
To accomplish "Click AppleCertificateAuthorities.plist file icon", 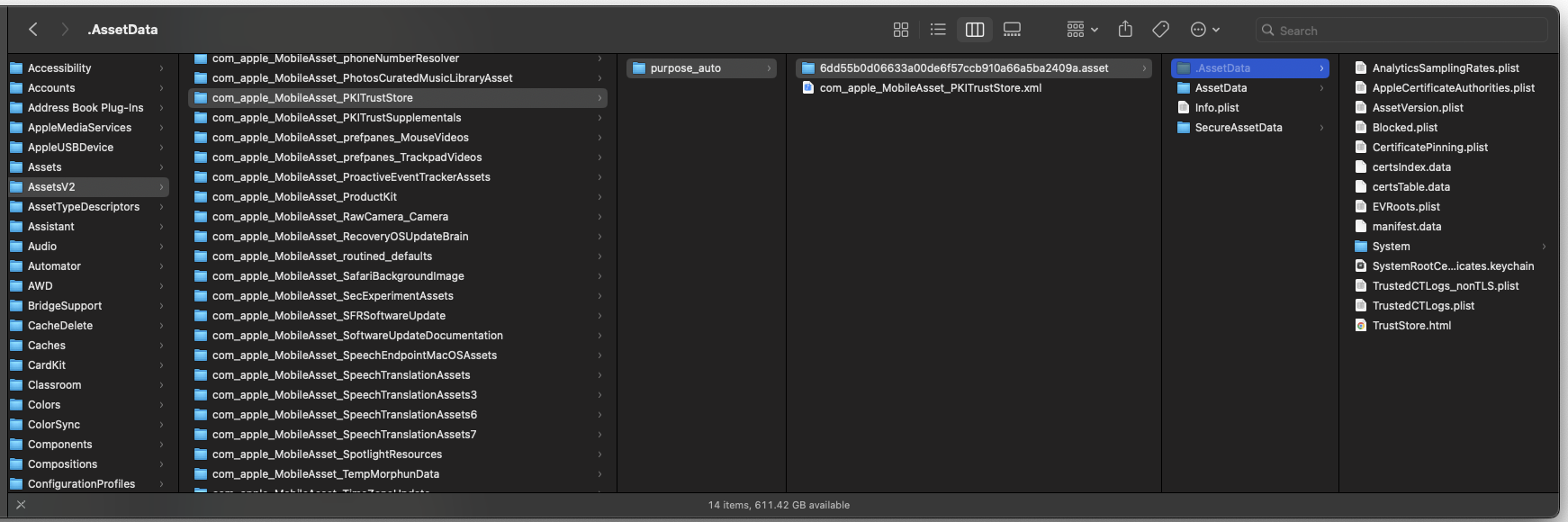I will pos(1361,88).
